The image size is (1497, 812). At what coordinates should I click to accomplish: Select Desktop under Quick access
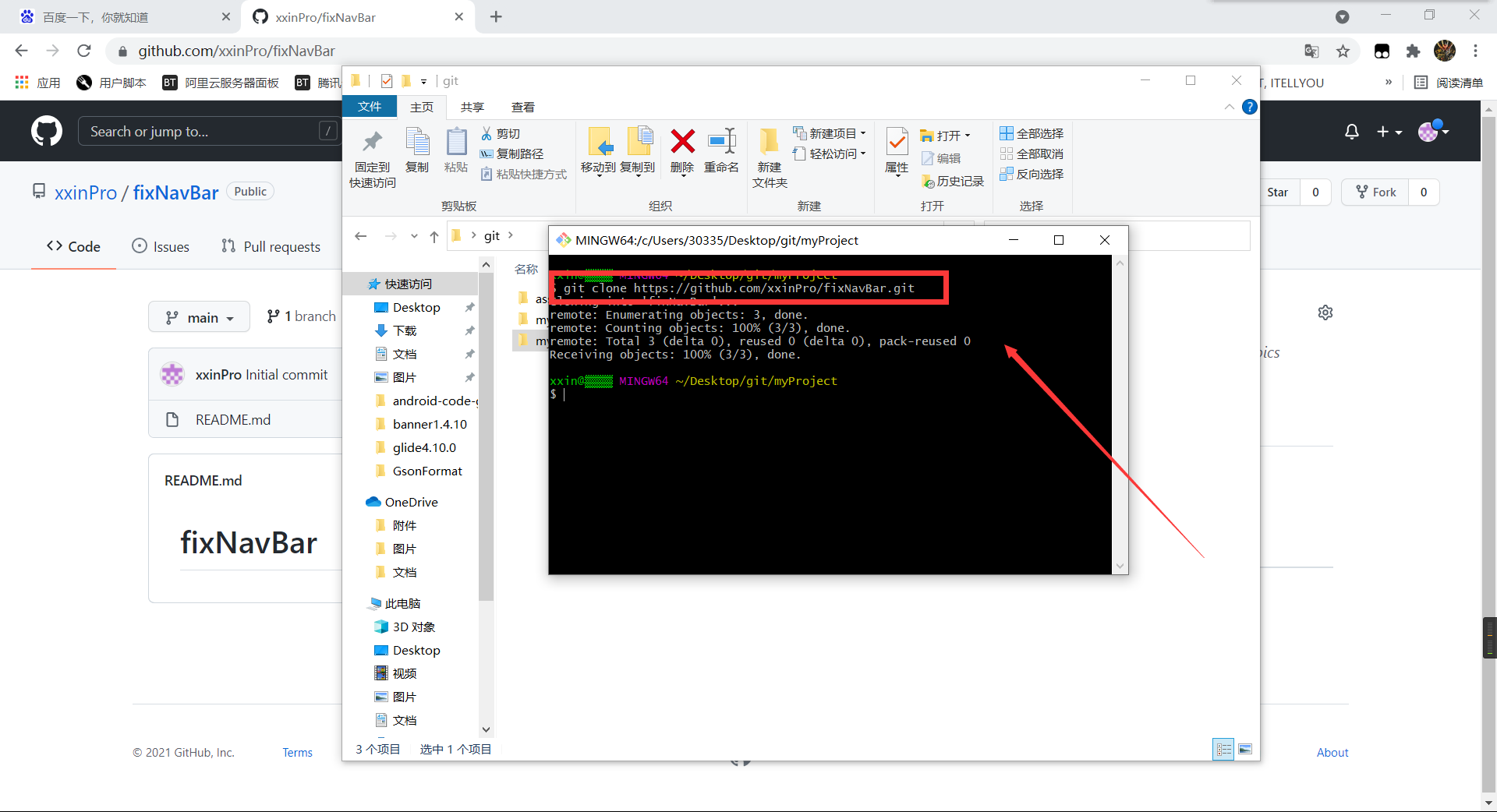pyautogui.click(x=416, y=307)
